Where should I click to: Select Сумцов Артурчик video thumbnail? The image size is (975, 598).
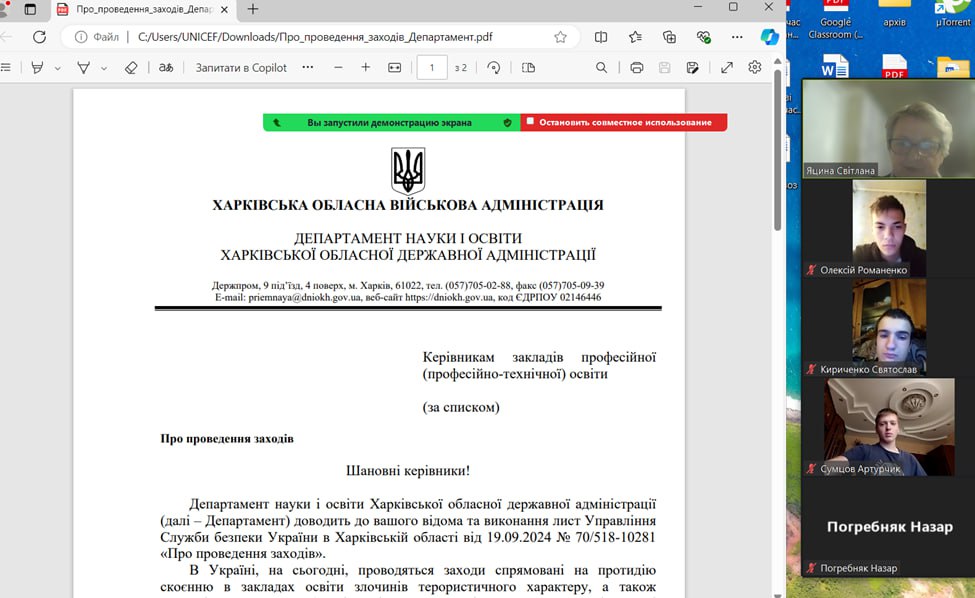tap(889, 427)
